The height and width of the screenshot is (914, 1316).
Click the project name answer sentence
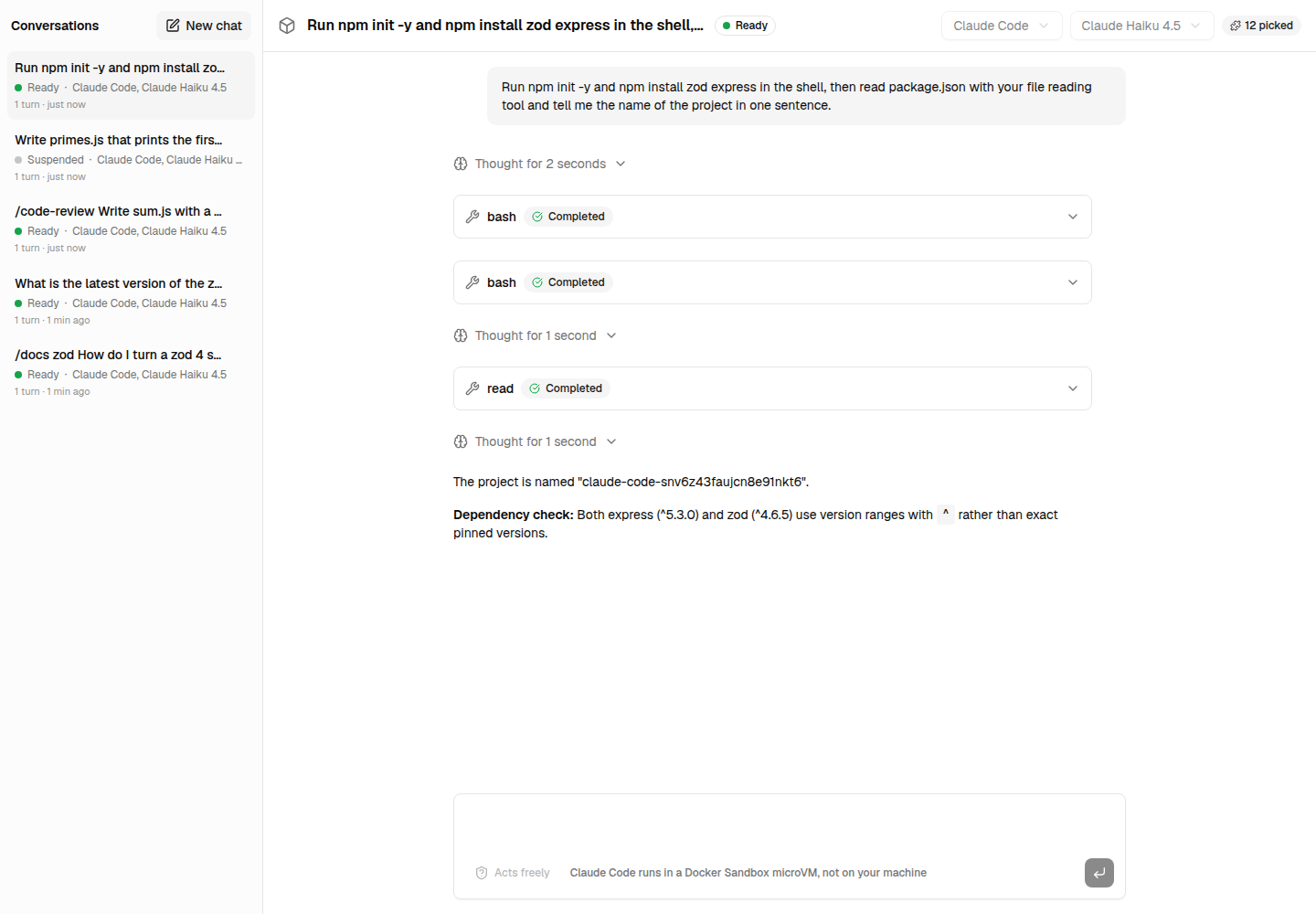tap(631, 482)
